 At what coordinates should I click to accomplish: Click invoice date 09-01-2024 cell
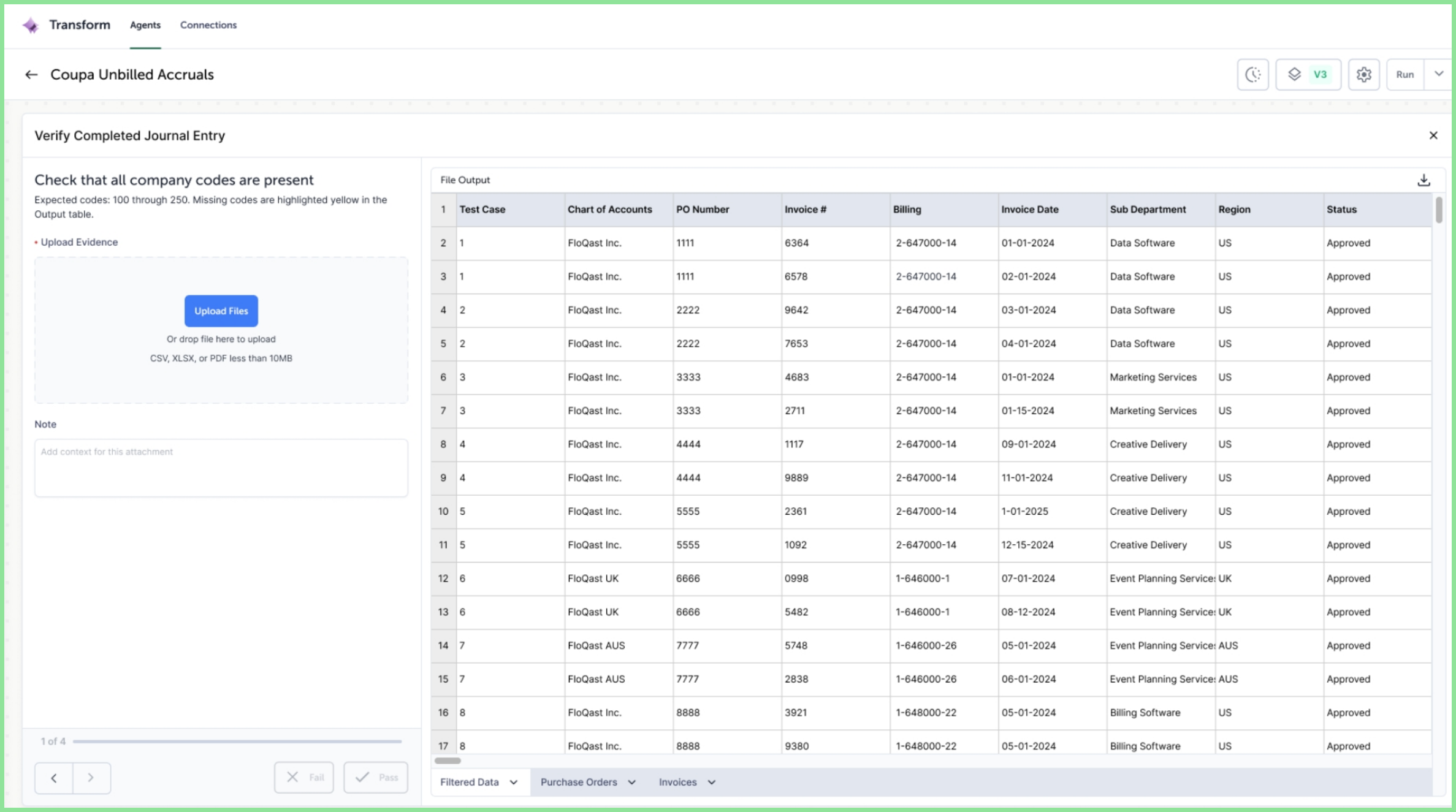[x=1053, y=444]
